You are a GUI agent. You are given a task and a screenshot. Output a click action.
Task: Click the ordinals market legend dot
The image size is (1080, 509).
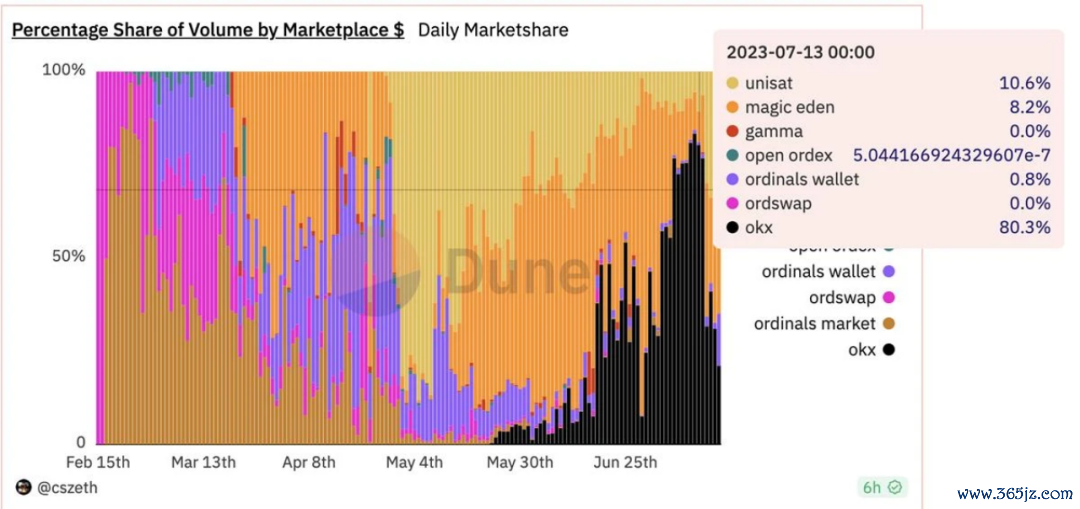click(x=889, y=324)
